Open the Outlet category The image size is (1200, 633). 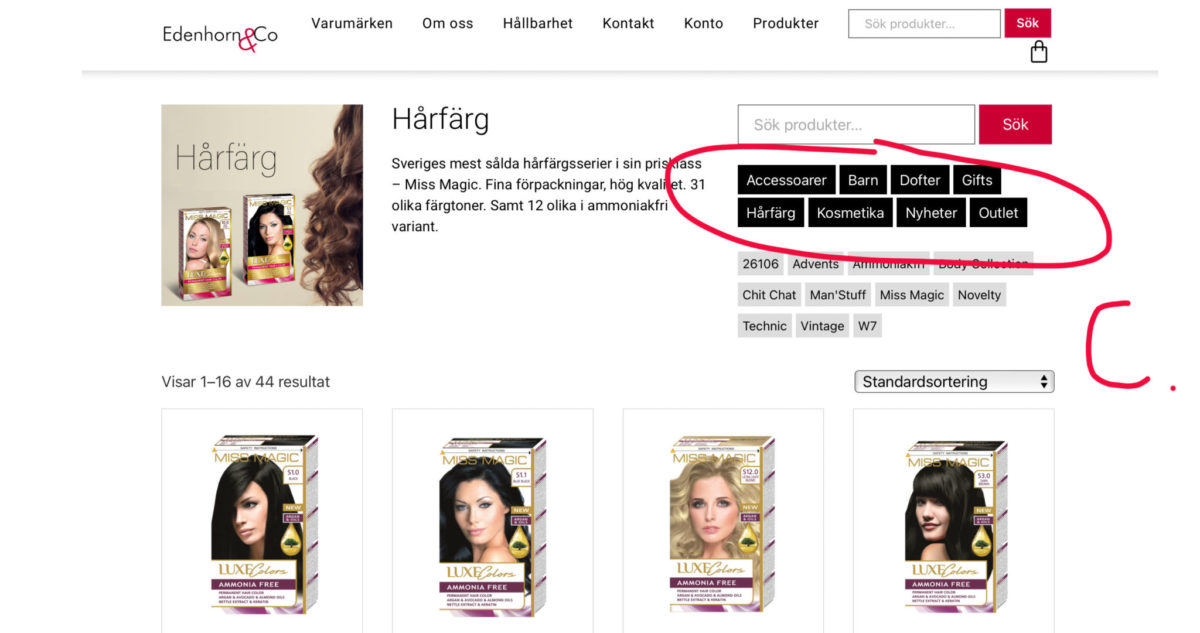pyautogui.click(x=998, y=213)
